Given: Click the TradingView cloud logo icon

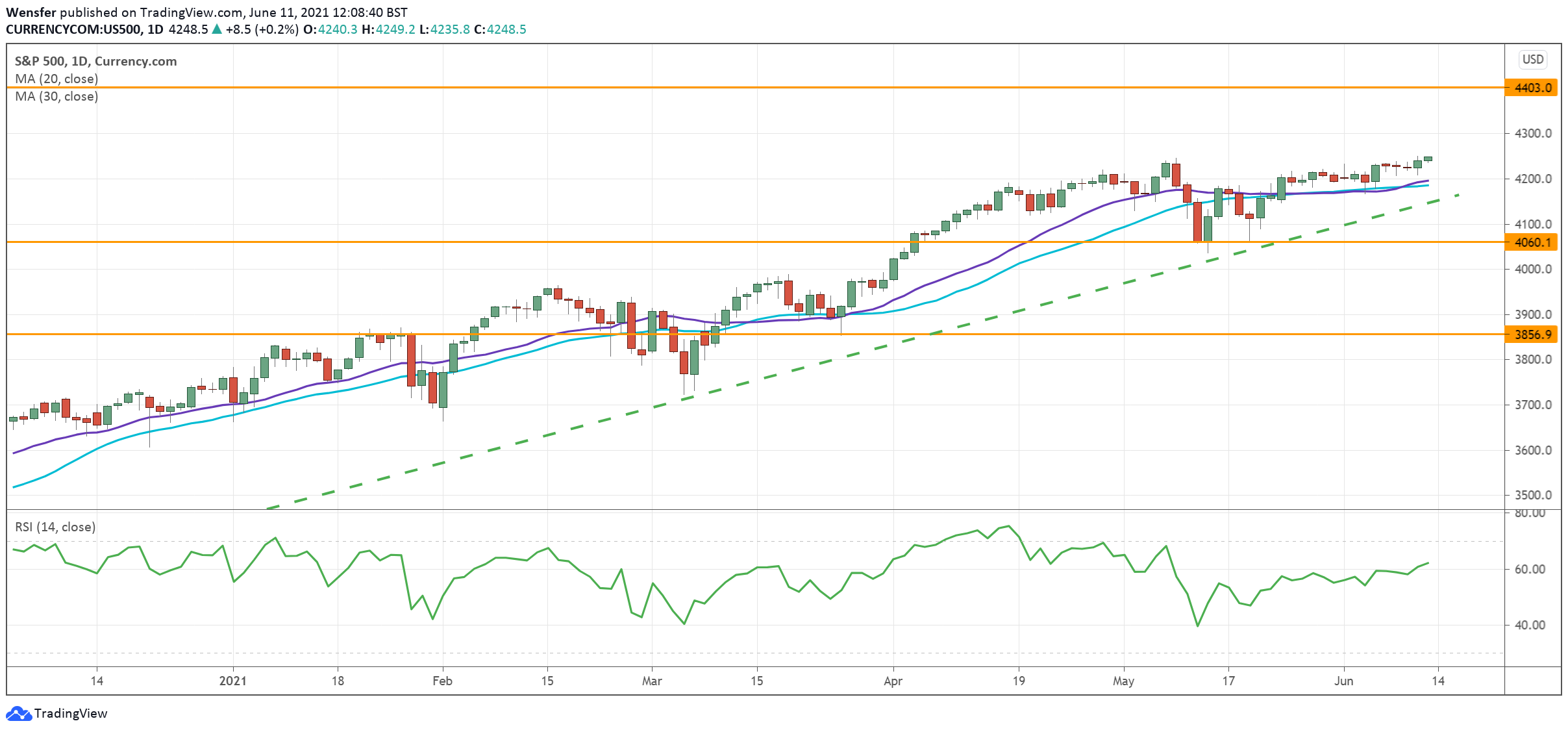Looking at the screenshot, I should coord(18,714).
